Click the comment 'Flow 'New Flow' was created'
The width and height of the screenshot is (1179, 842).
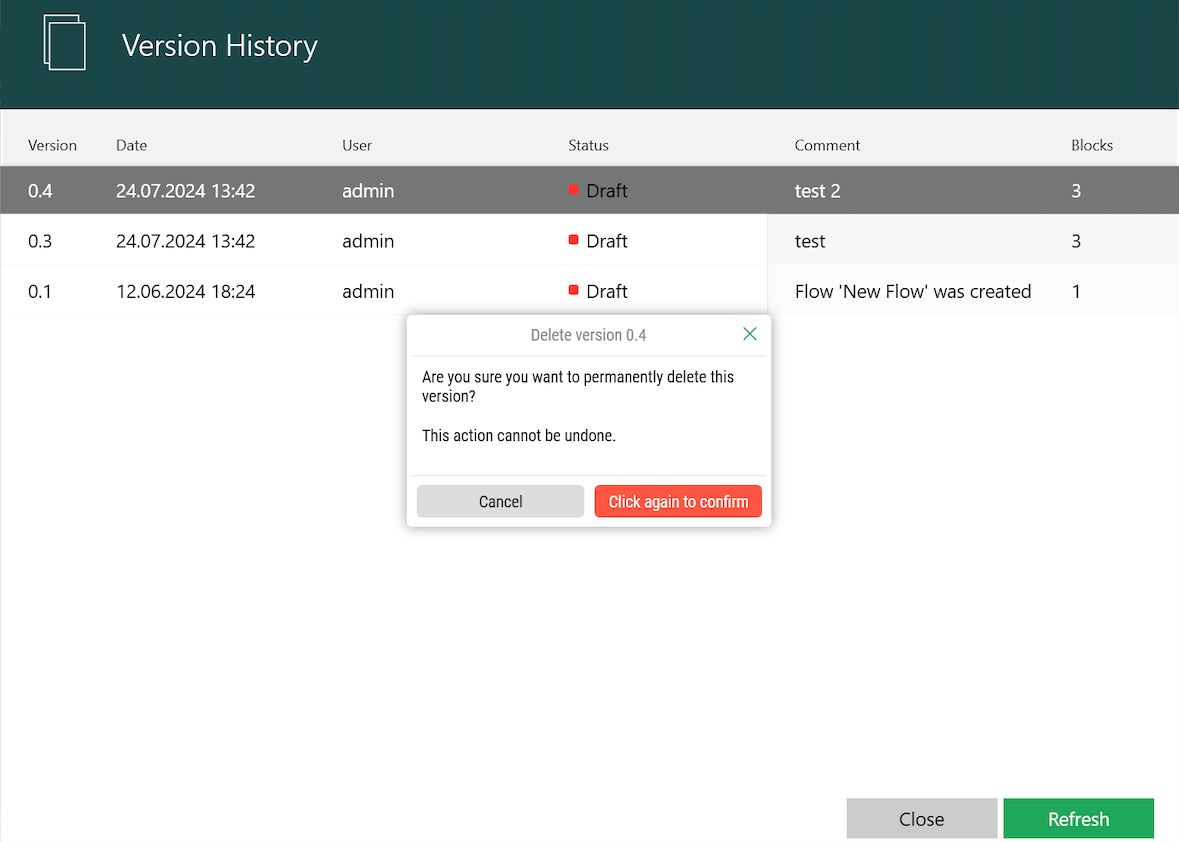(x=913, y=291)
